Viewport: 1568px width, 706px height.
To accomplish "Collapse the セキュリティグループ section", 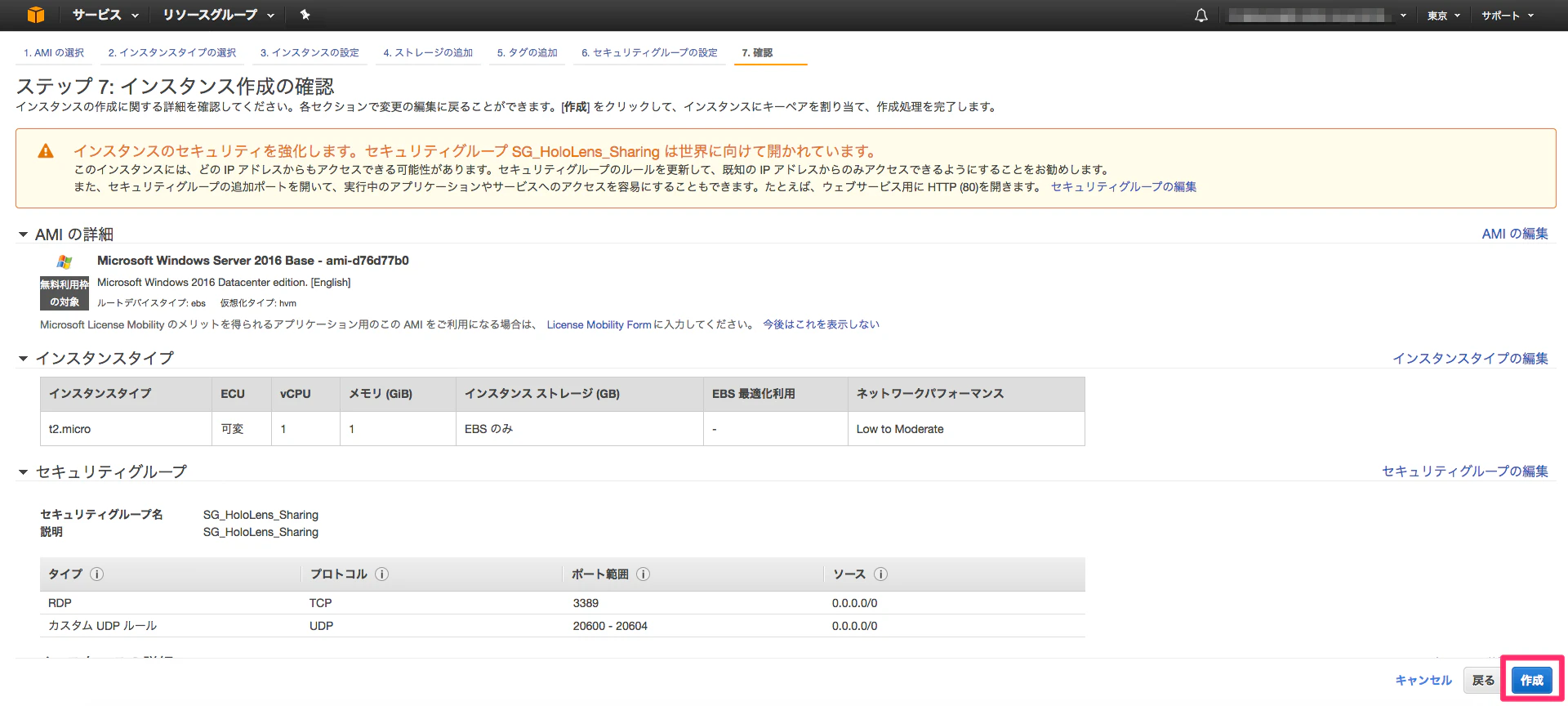I will point(23,471).
